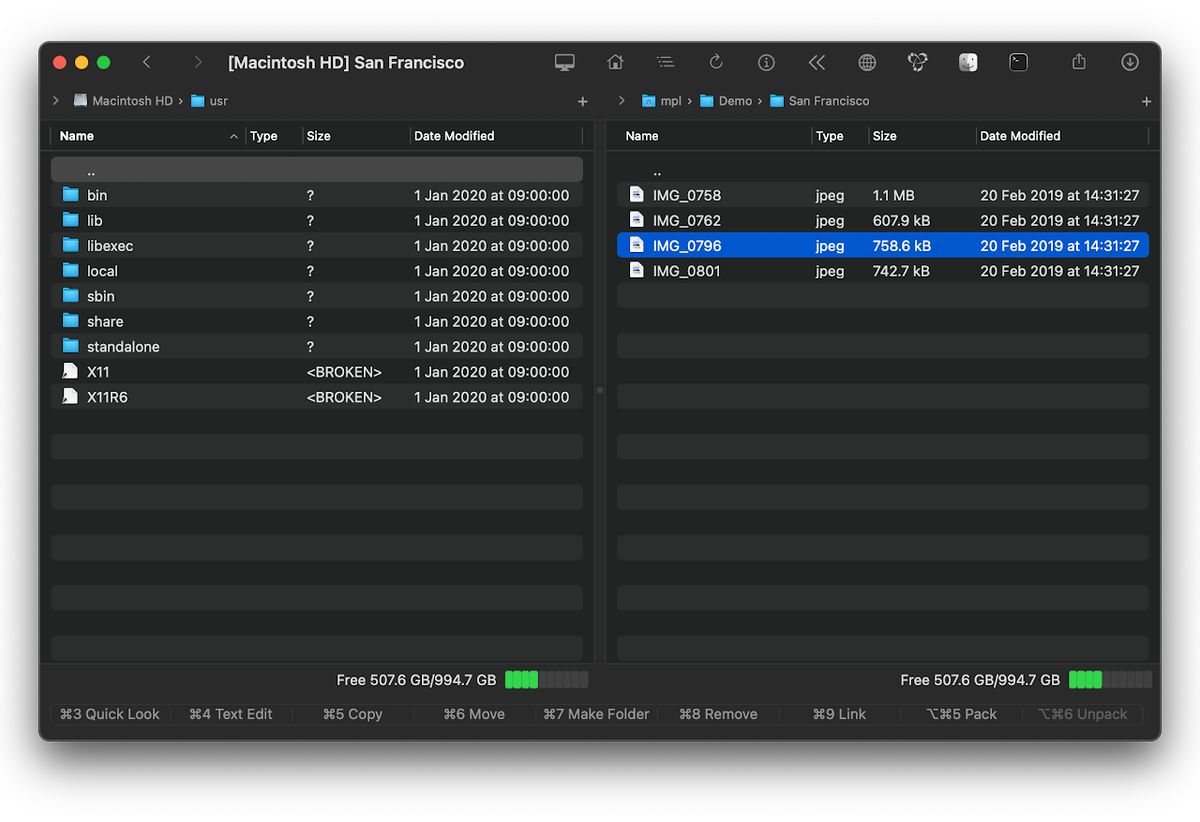Sort right panel by Name column
Image resolution: width=1200 pixels, height=822 pixels.
(713, 136)
